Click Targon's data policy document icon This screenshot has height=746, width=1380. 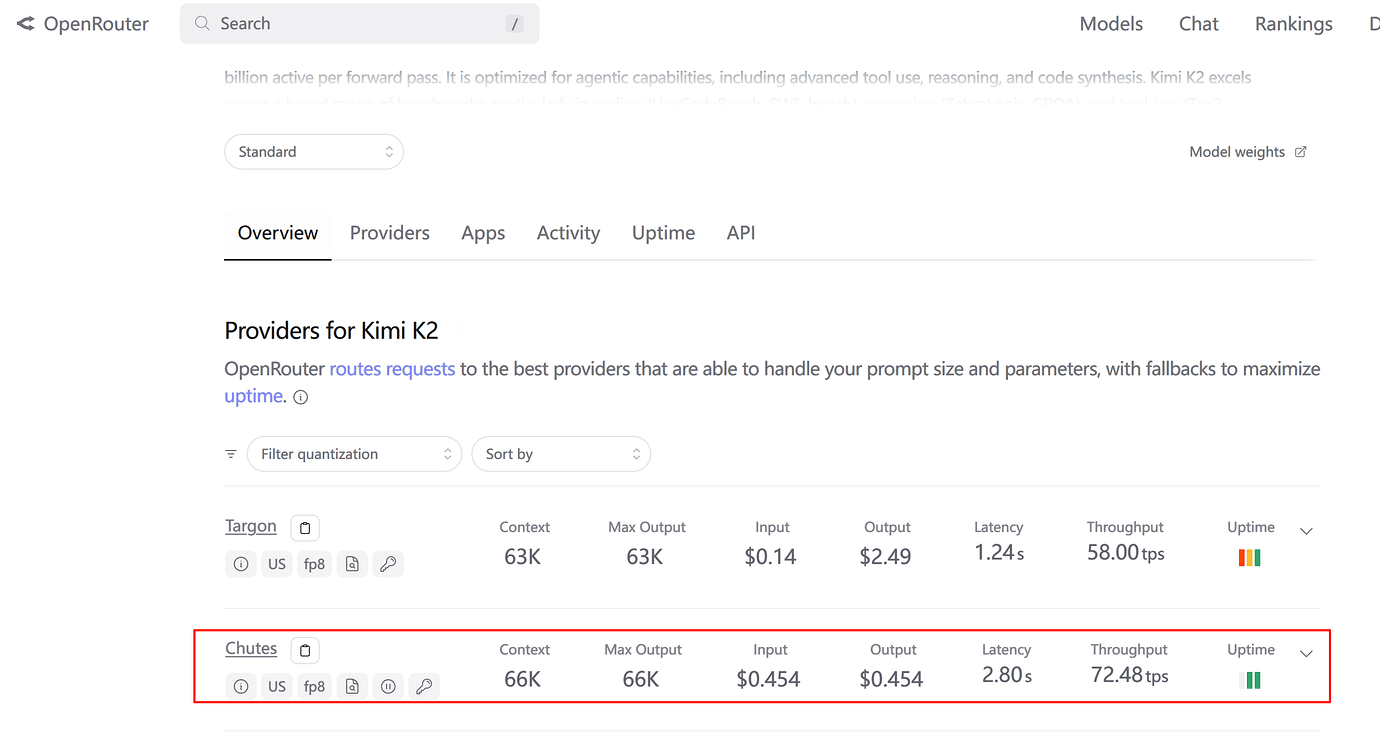(352, 564)
